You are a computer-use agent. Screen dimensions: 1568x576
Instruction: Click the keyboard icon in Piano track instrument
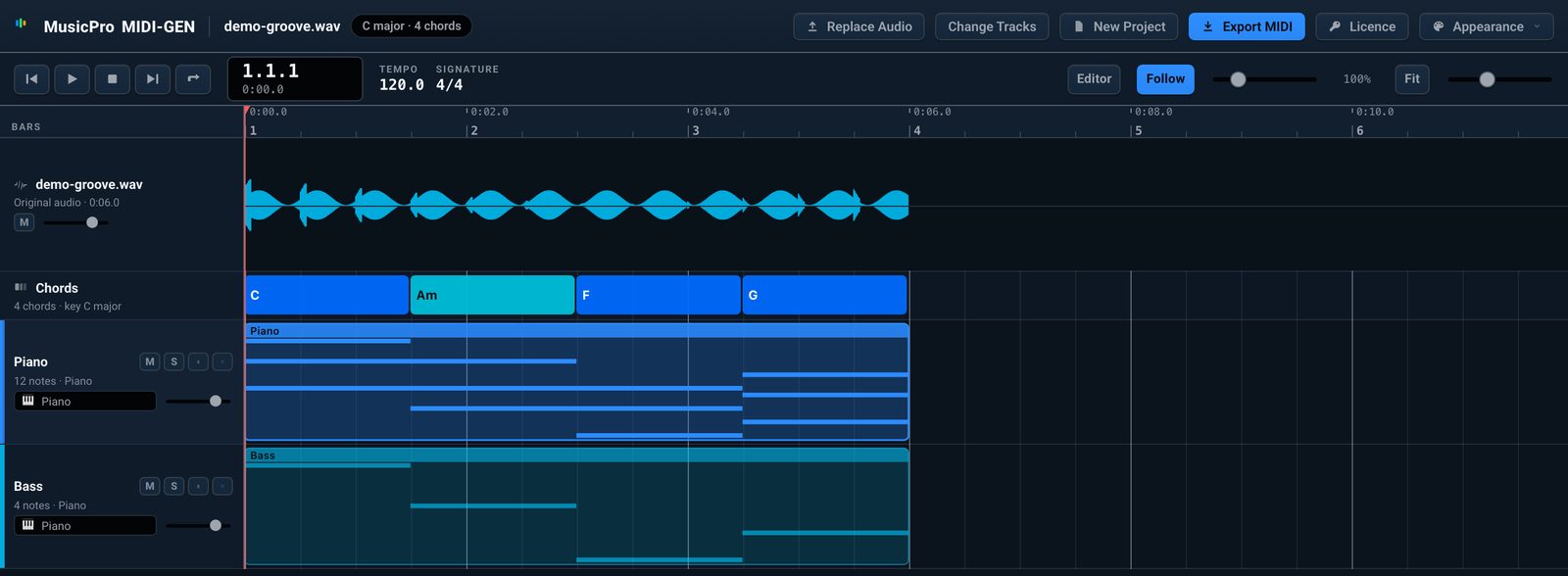27,401
